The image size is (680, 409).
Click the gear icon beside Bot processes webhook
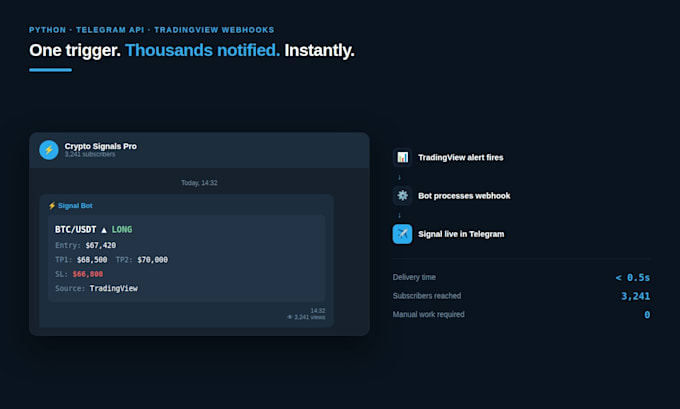coord(402,196)
